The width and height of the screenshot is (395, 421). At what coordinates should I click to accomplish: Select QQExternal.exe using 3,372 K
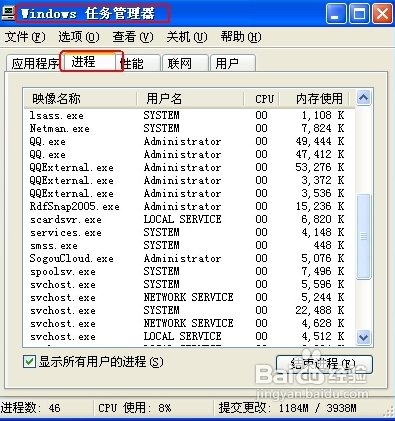pyautogui.click(x=189, y=180)
